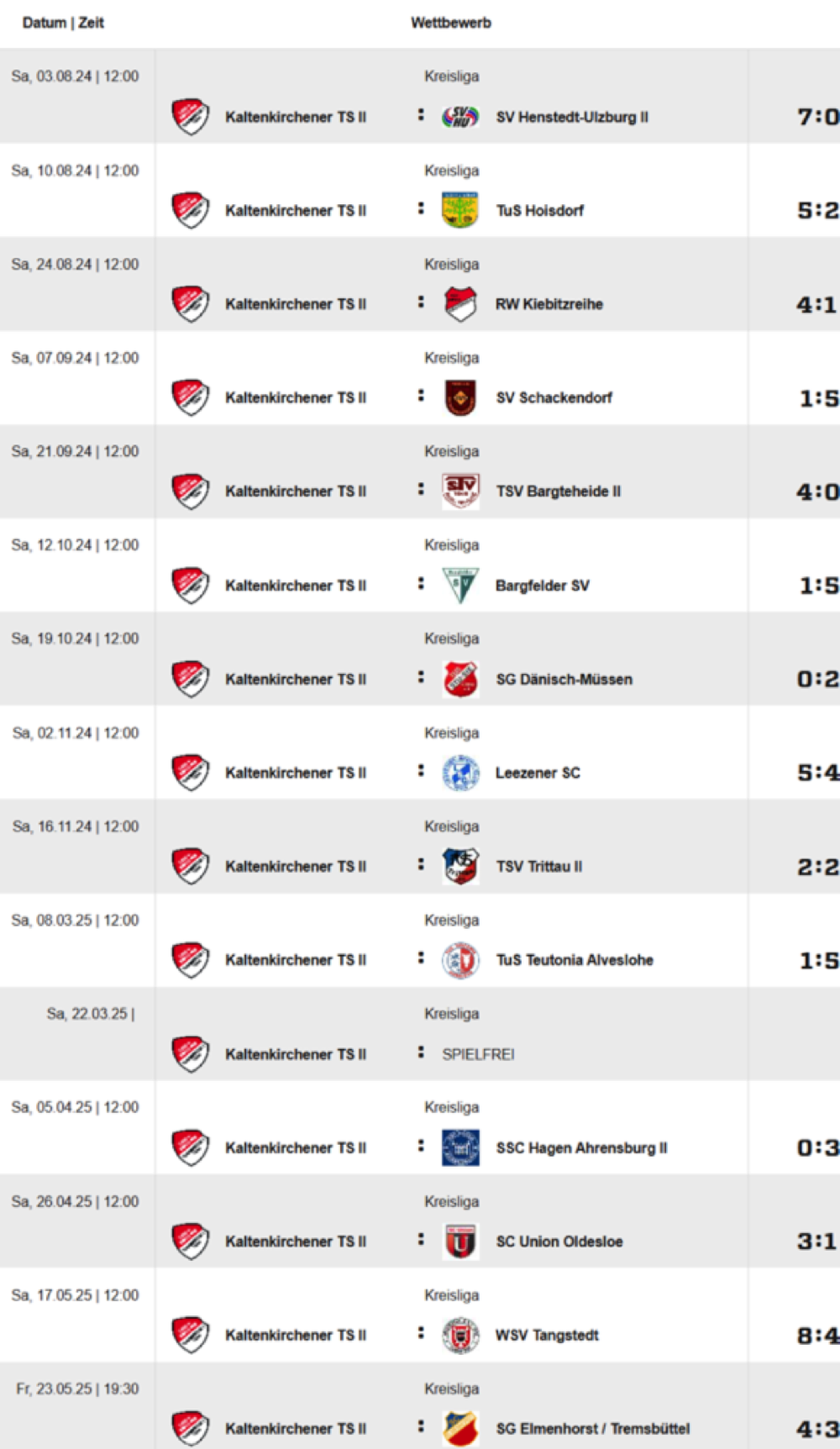Click the Datum | Zeit column header
Viewport: 840px width, 1449px height.
coord(63,23)
